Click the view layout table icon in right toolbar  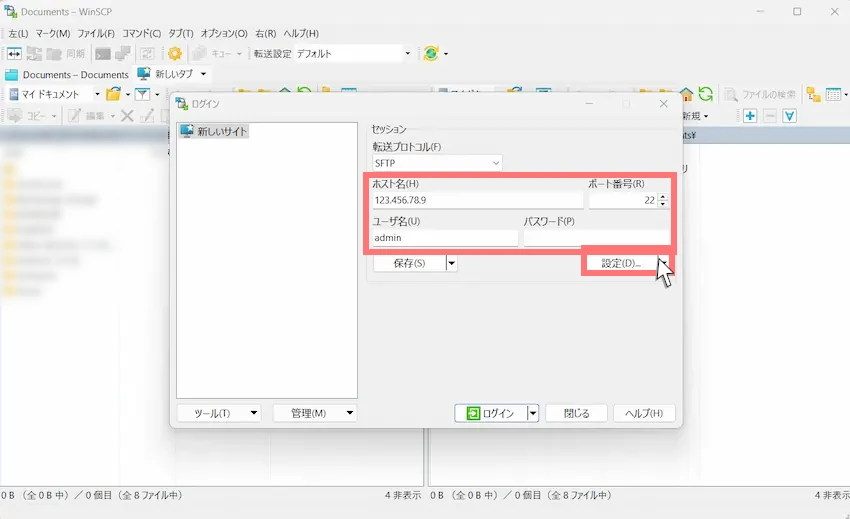pyautogui.click(x=833, y=94)
